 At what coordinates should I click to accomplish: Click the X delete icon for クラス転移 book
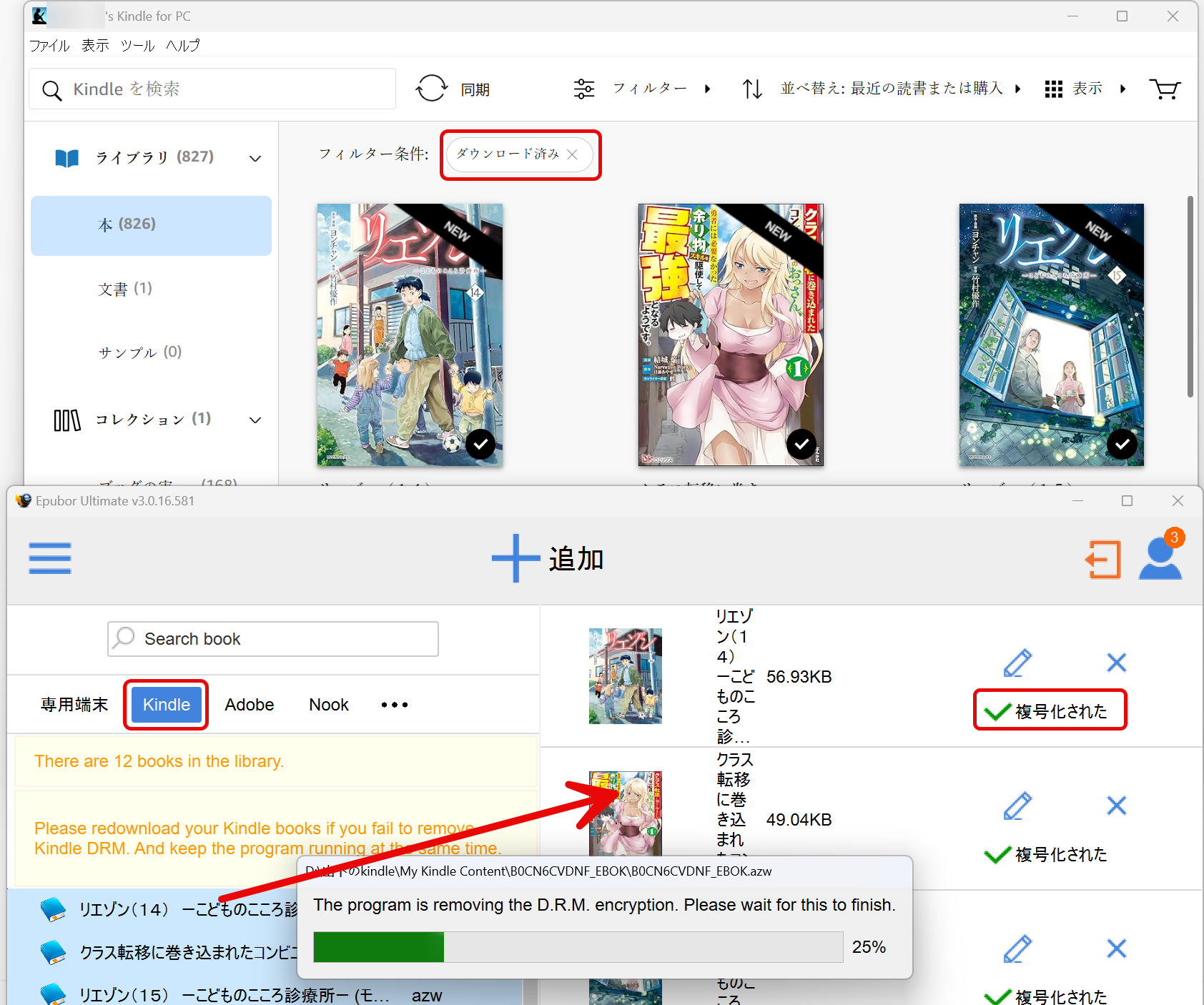pos(1116,806)
